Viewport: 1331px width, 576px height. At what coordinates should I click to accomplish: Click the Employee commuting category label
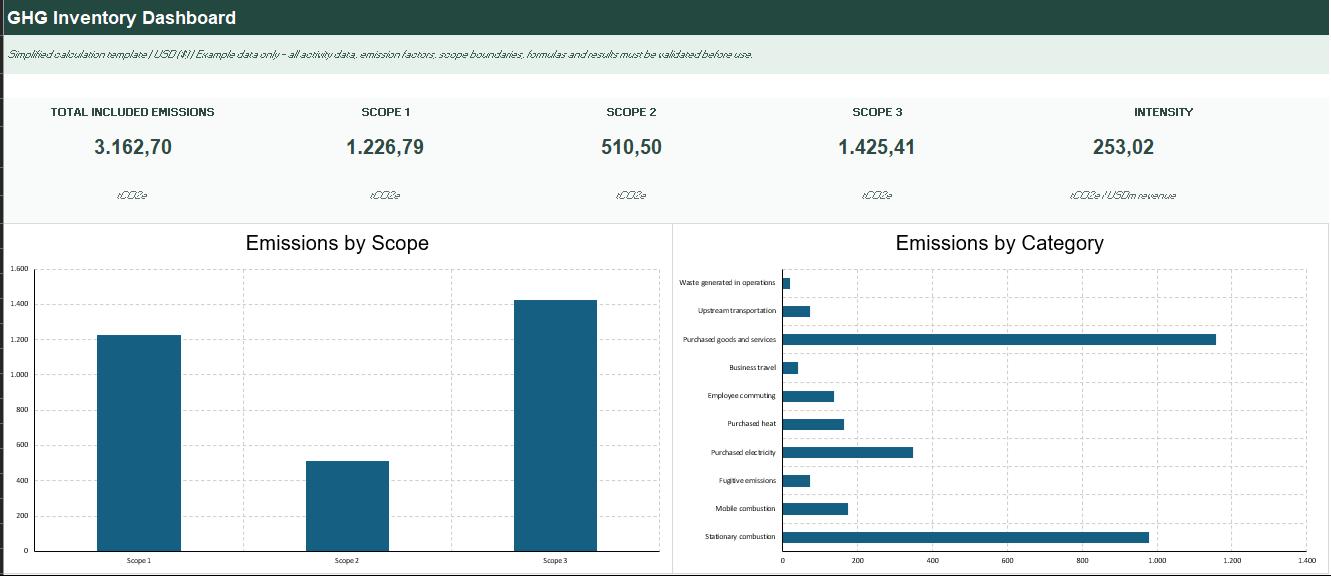741,396
